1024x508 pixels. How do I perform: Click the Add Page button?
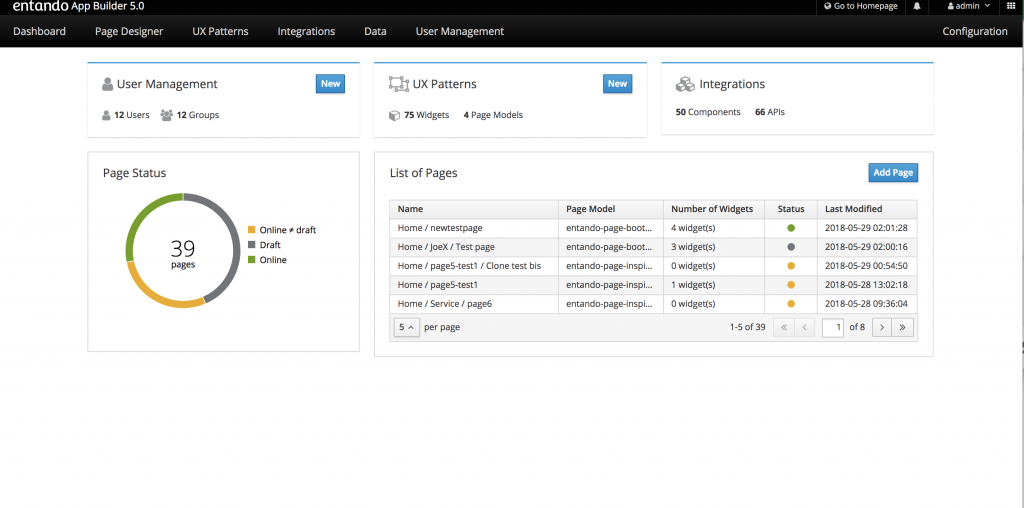coord(893,172)
